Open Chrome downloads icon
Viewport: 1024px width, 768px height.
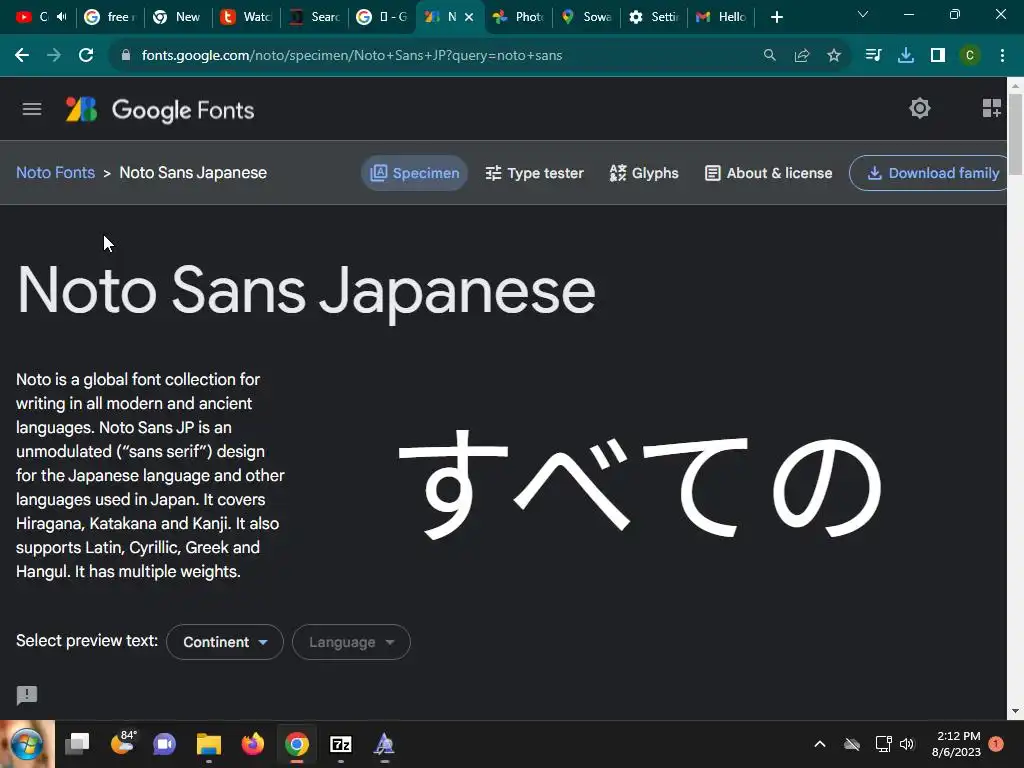906,56
